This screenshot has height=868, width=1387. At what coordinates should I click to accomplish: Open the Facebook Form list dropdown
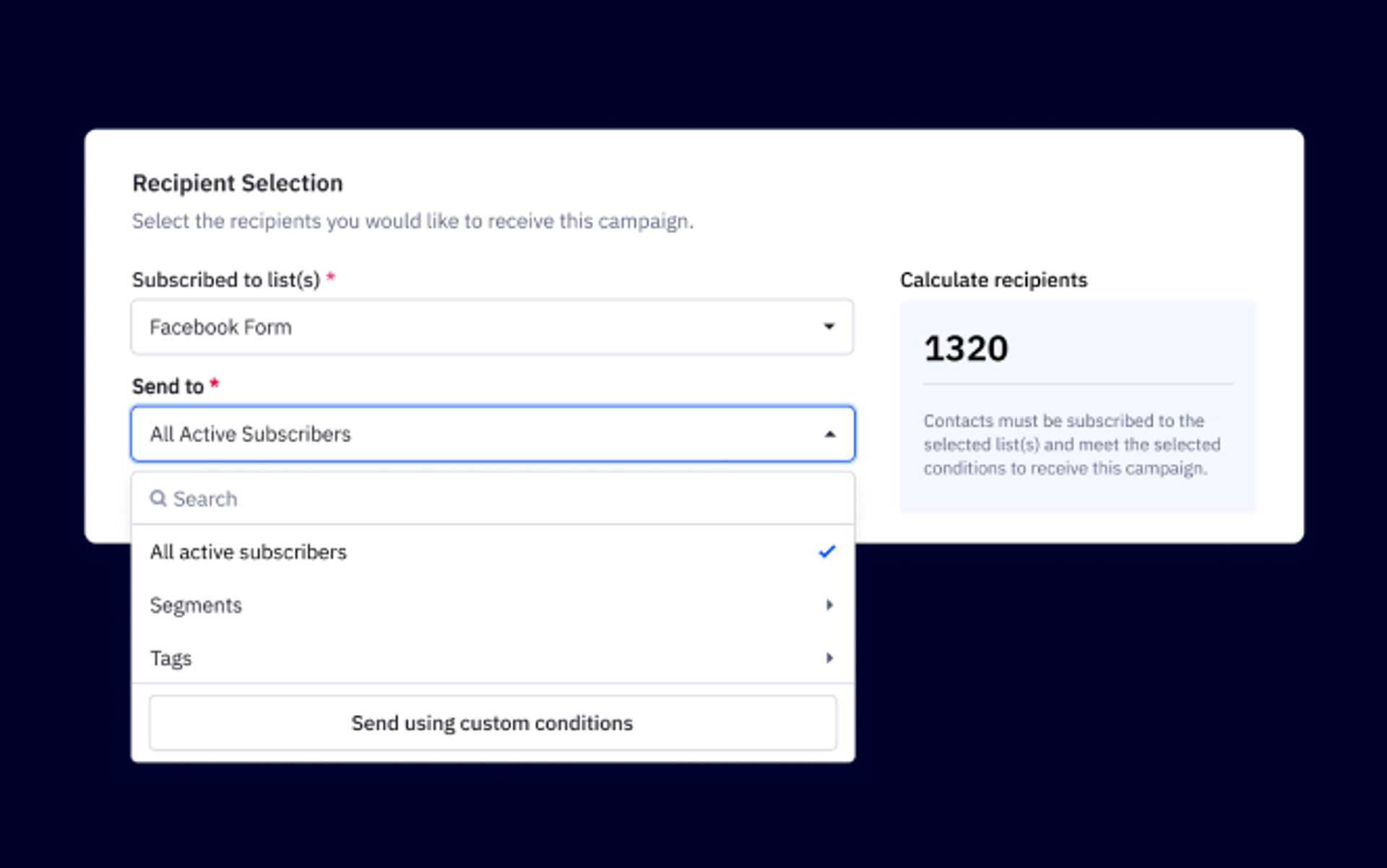pyautogui.click(x=491, y=327)
